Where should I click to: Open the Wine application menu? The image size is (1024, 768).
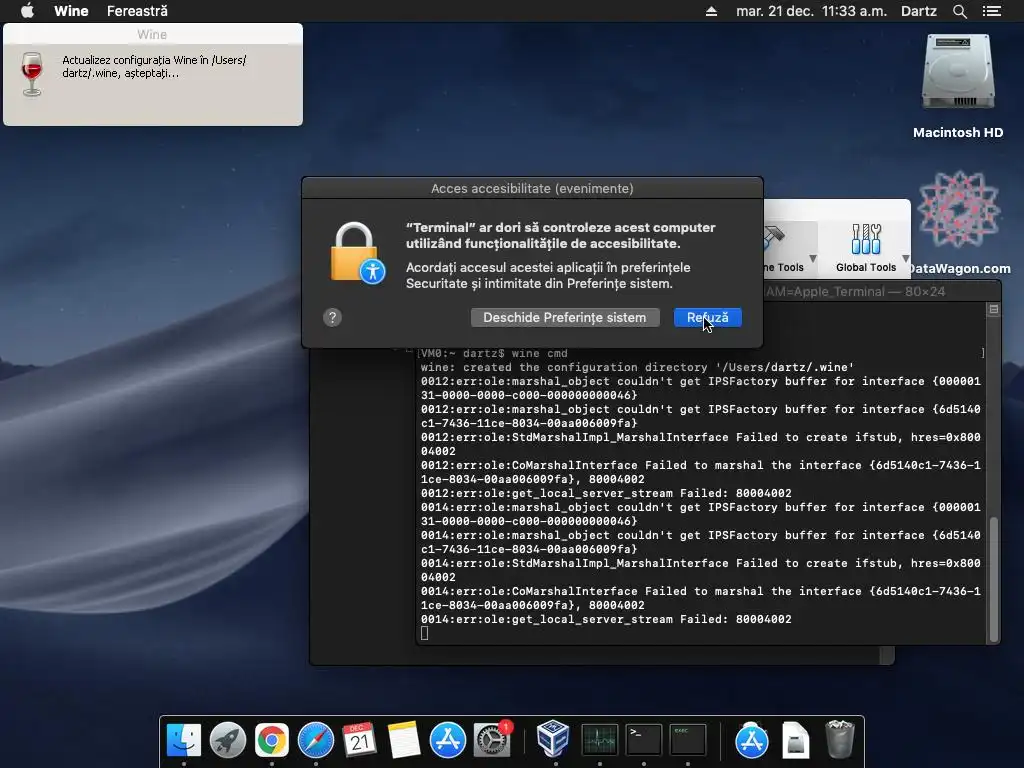71,10
